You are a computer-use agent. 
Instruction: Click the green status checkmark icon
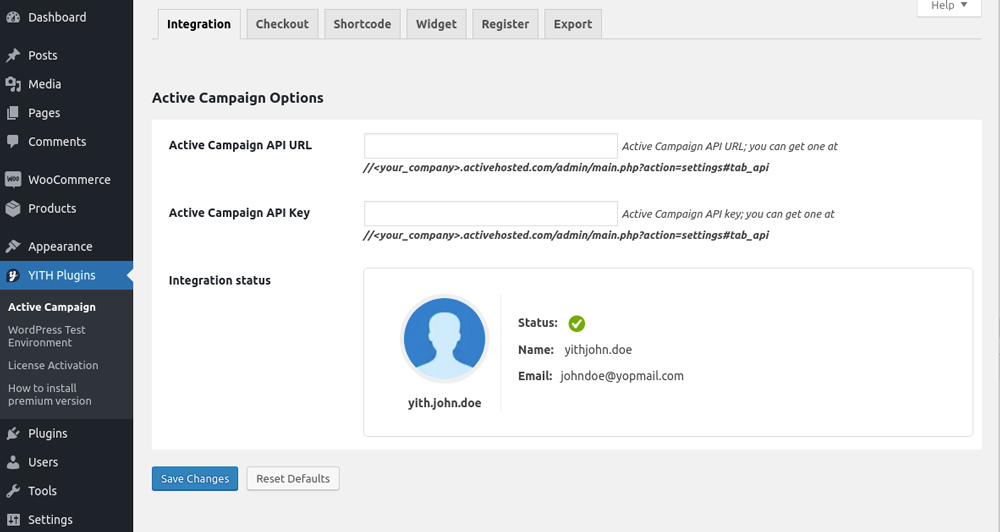tap(577, 323)
